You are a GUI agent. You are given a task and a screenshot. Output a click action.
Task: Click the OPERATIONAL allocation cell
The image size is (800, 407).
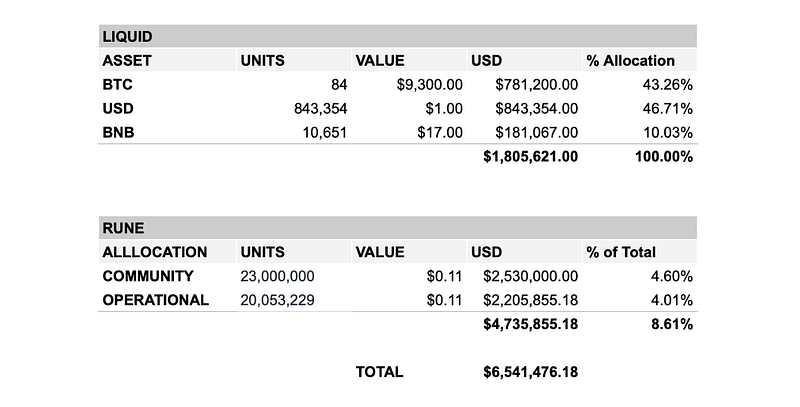tap(167, 300)
